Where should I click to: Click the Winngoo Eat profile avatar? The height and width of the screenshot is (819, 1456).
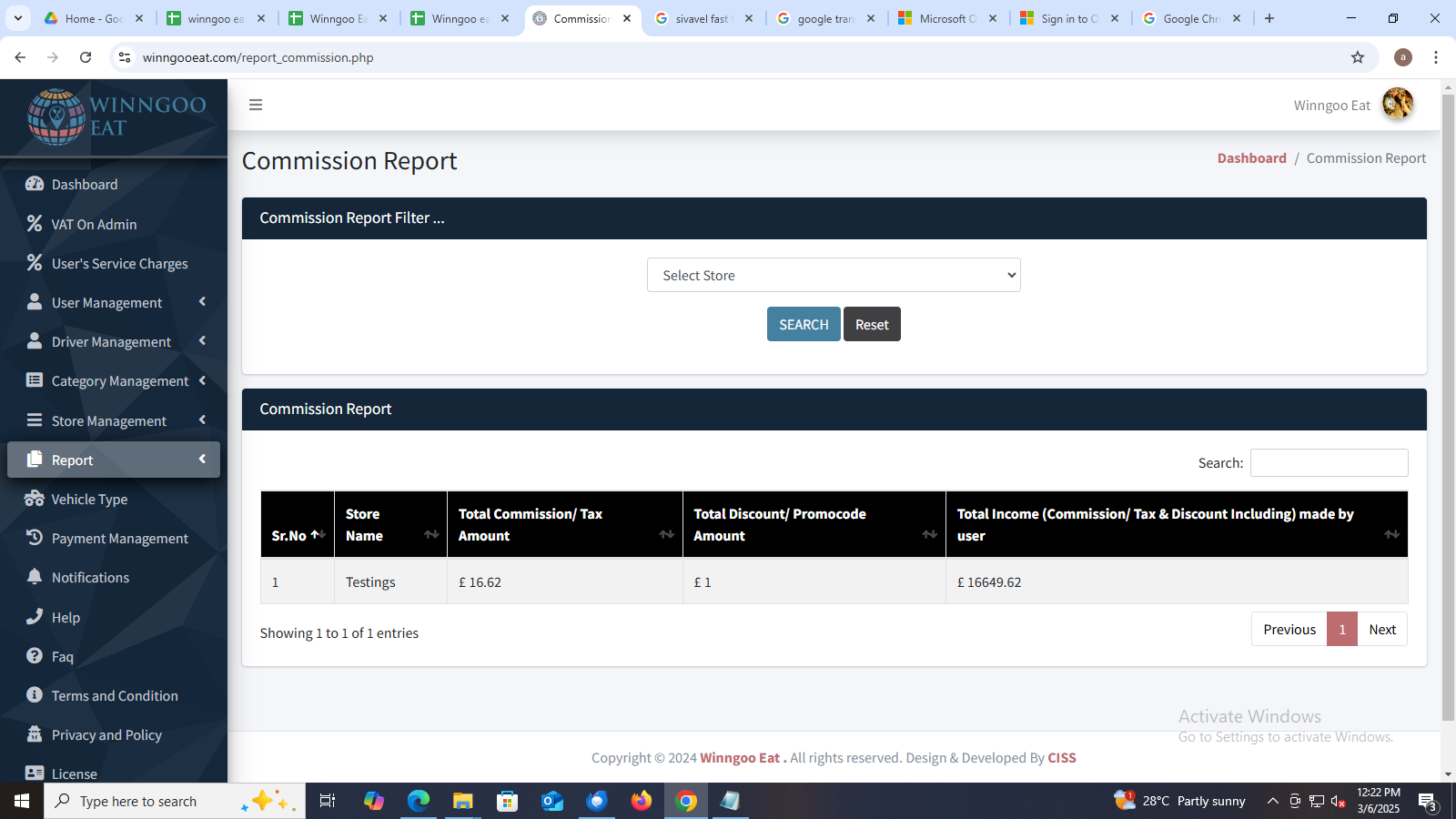click(1397, 105)
